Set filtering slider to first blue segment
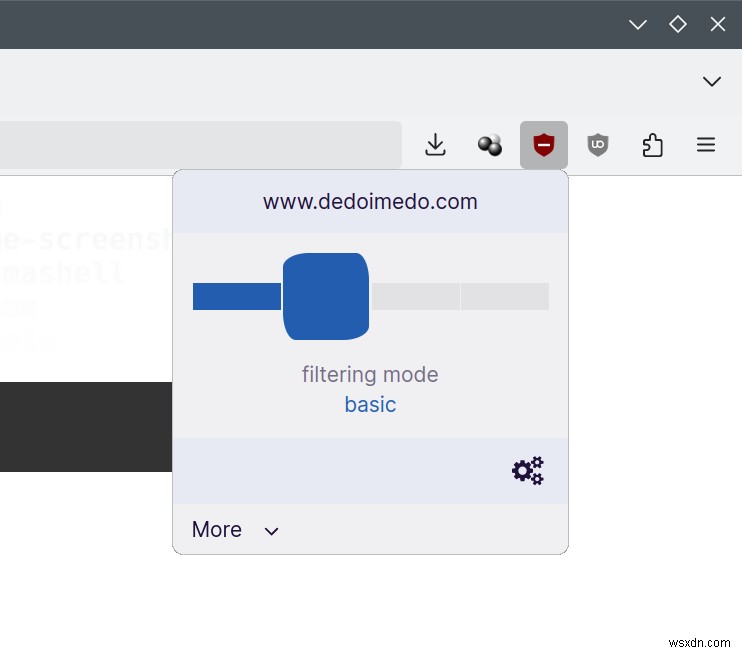This screenshot has width=742, height=653. (237, 297)
